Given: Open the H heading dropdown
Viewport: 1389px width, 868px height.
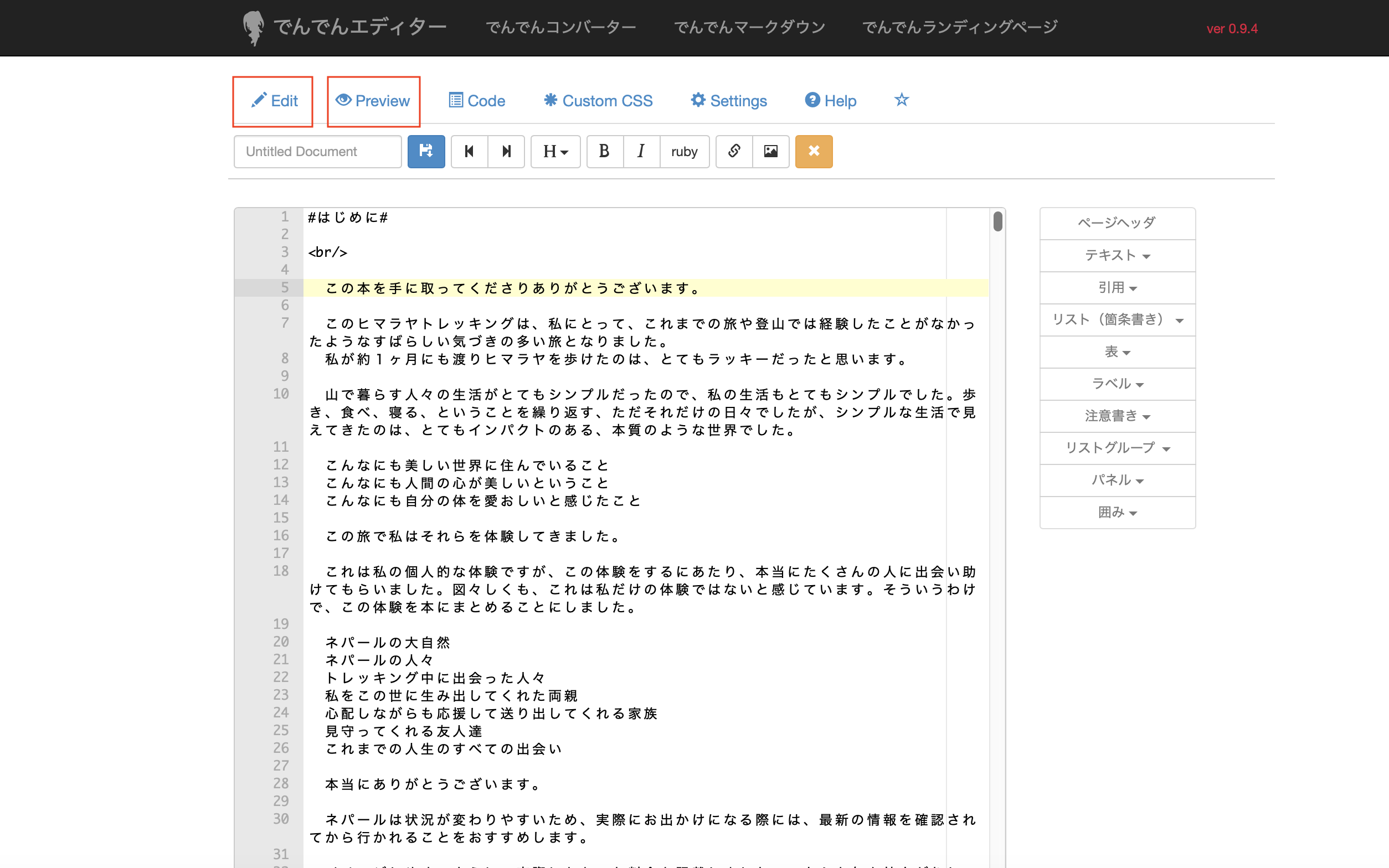Looking at the screenshot, I should 555,151.
